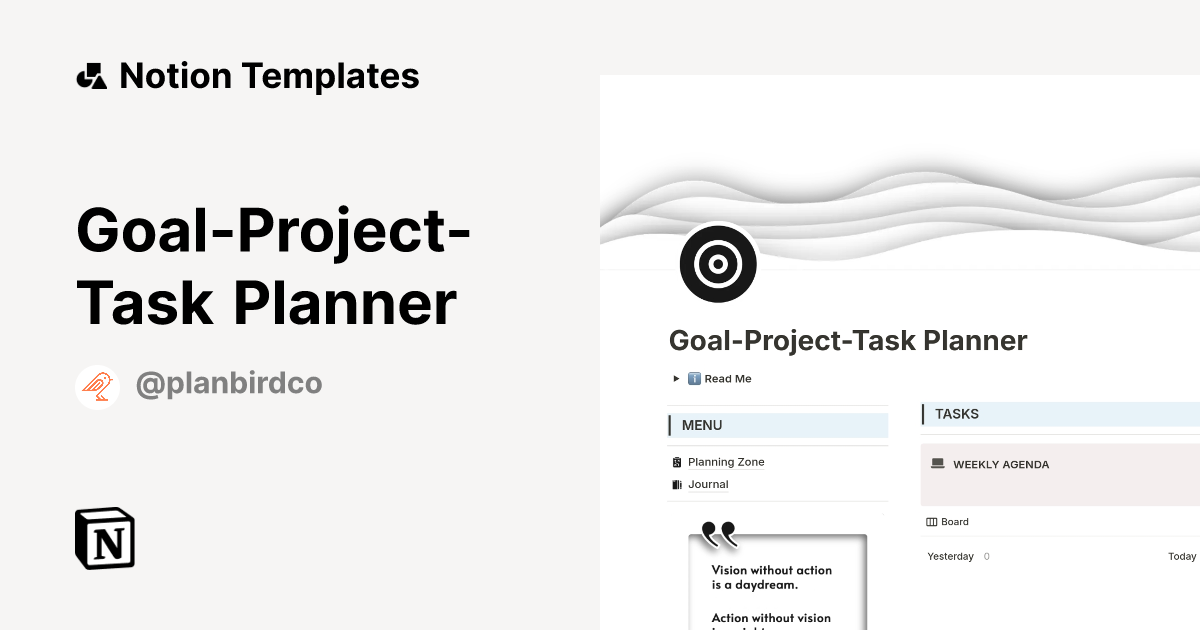Click the MENU callout heading
1200x630 pixels.
pyautogui.click(x=701, y=425)
